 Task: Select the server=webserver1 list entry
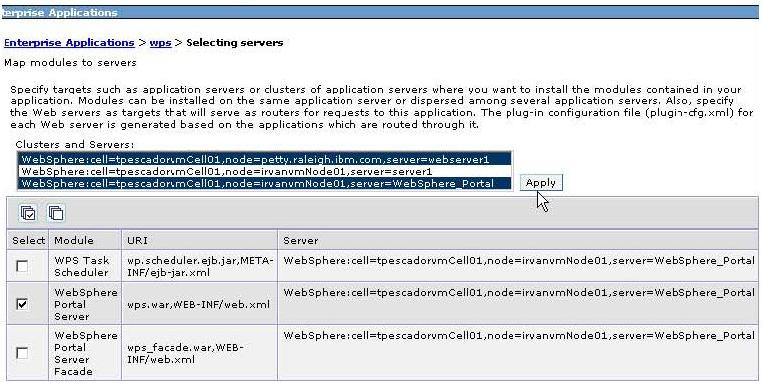click(x=265, y=160)
